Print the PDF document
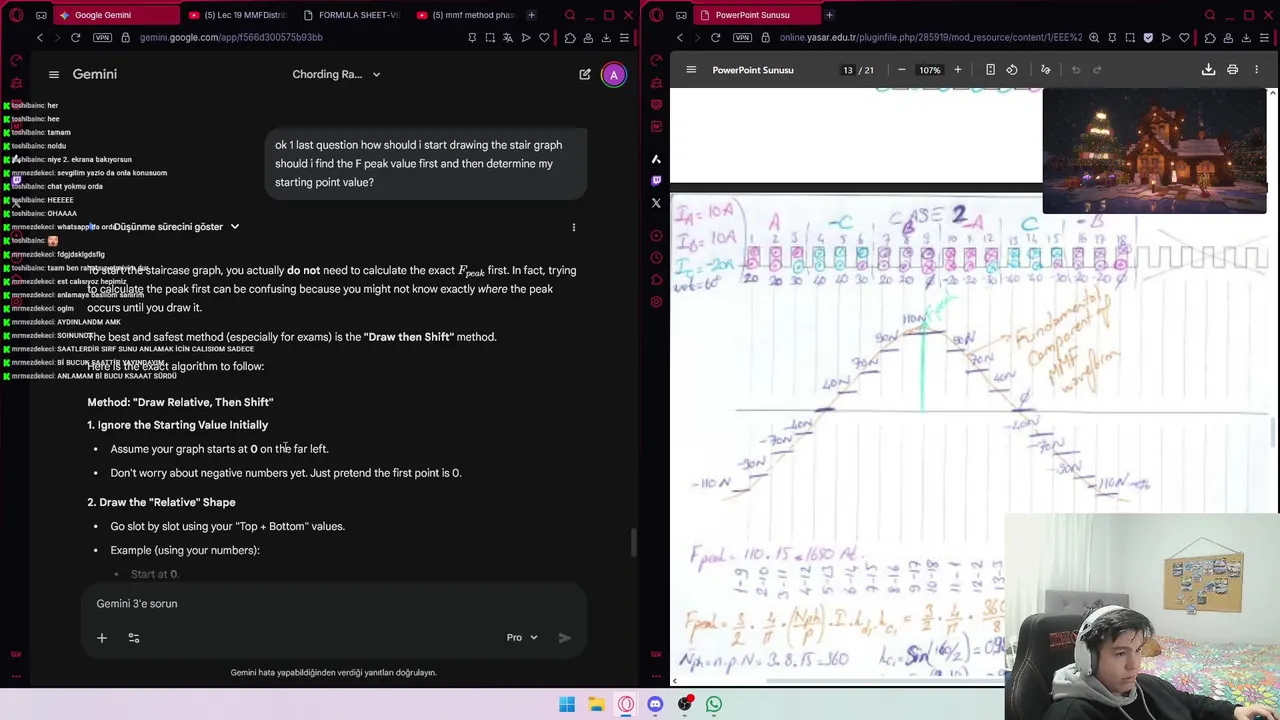 click(x=1232, y=70)
